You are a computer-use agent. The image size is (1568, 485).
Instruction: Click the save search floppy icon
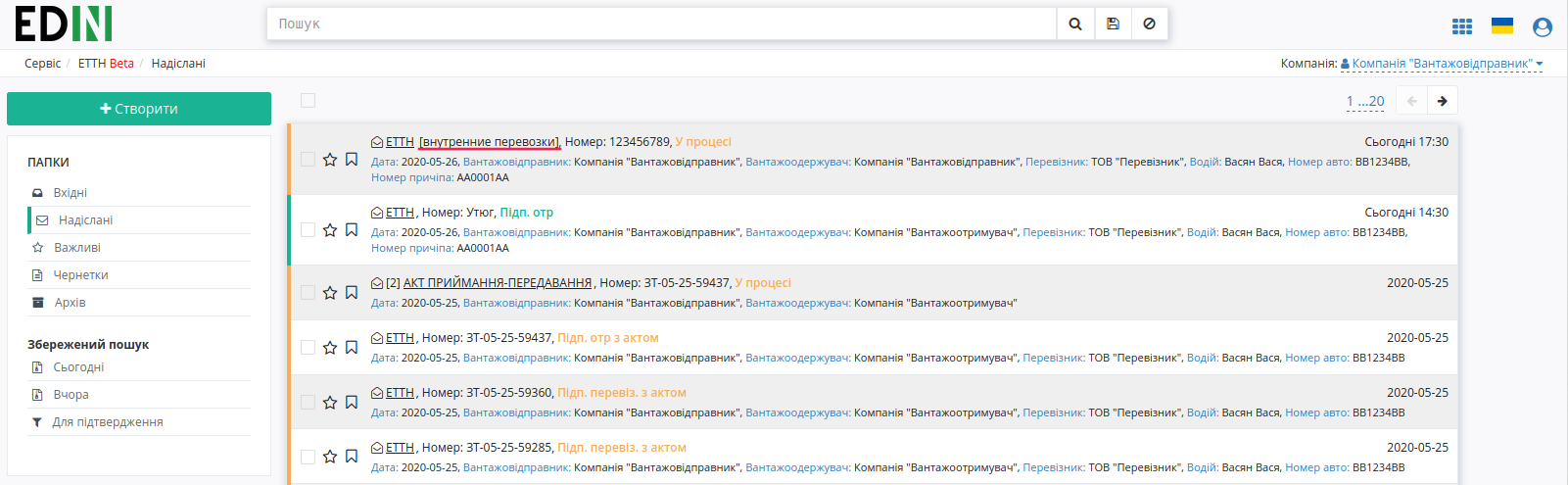pyautogui.click(x=1113, y=24)
